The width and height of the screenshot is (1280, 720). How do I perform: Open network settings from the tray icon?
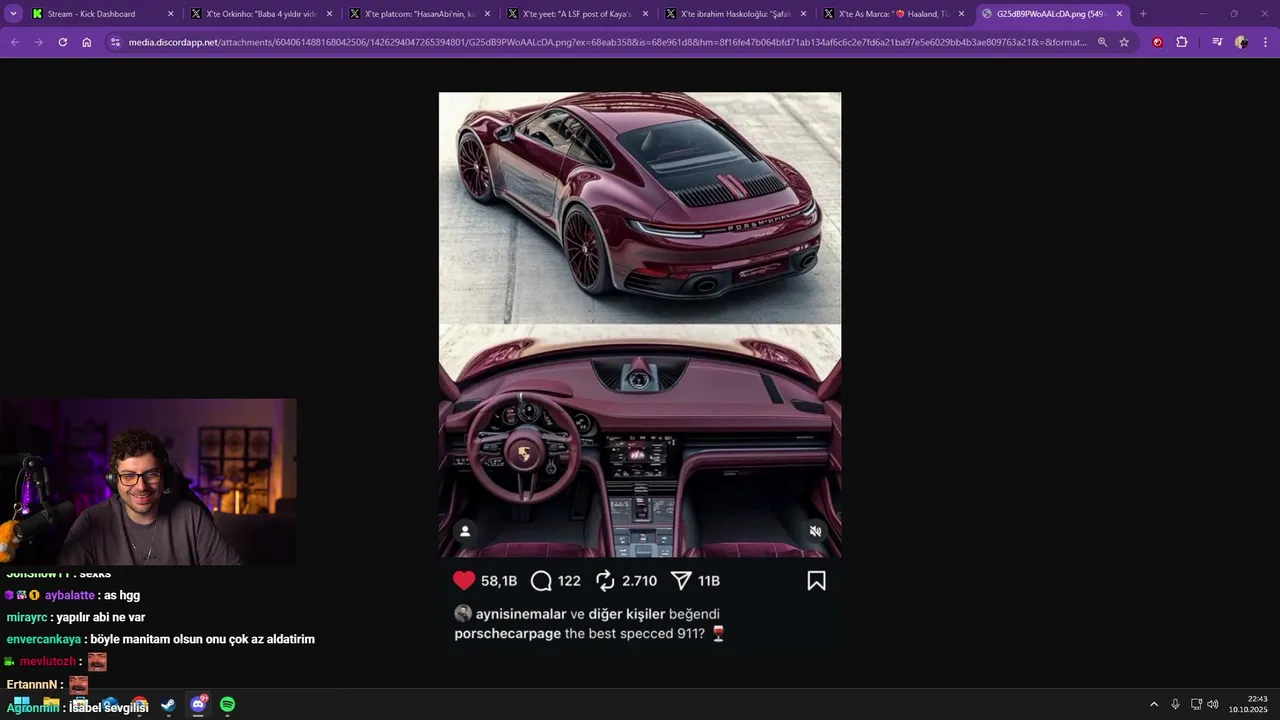tap(1196, 704)
